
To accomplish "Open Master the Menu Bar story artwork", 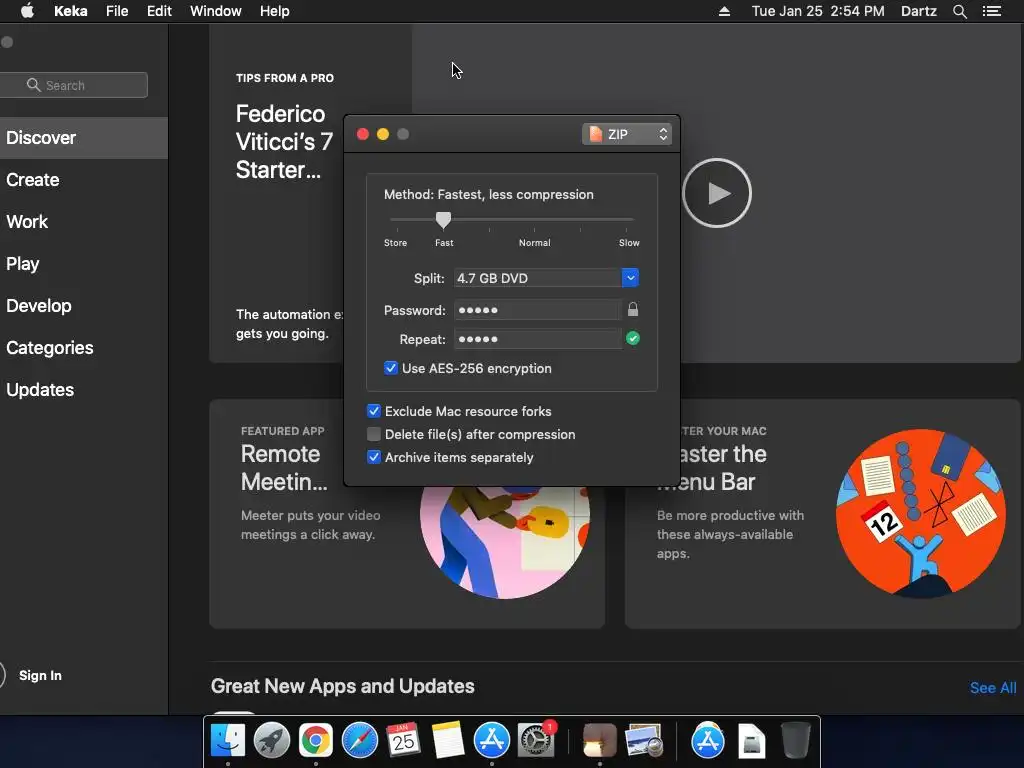I will pyautogui.click(x=921, y=513).
